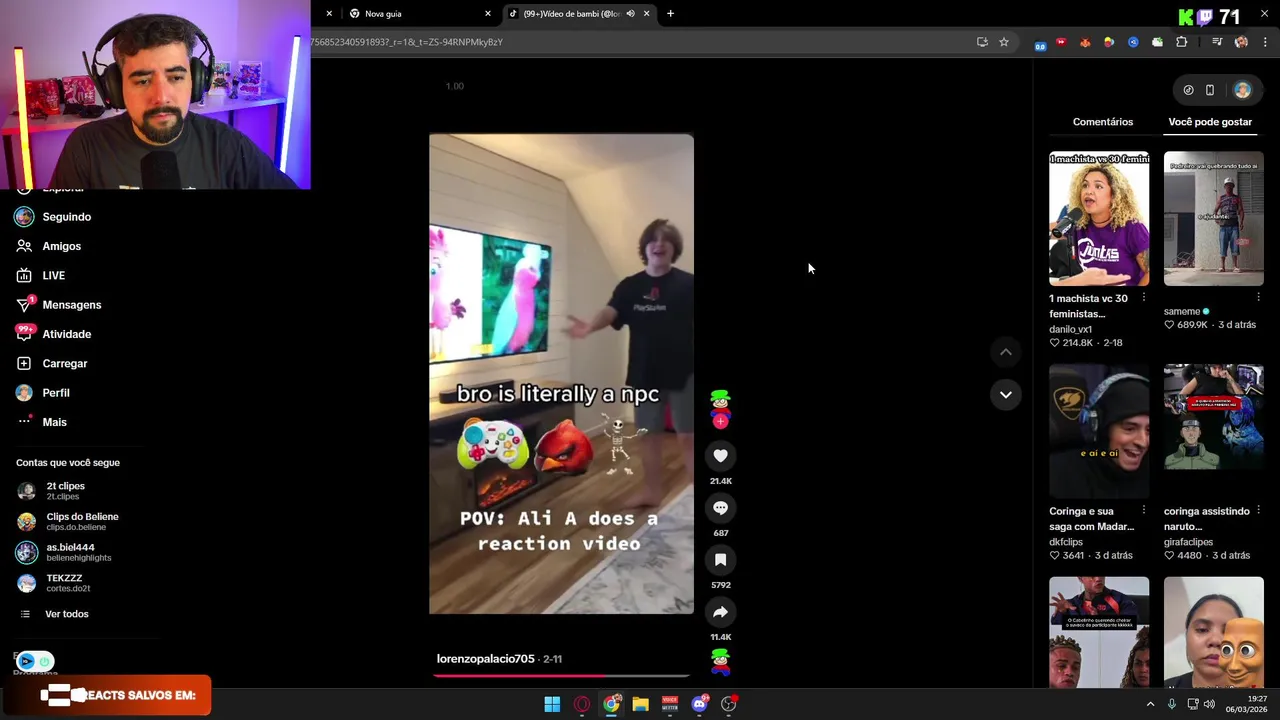Bookmark page with the star icon
Image resolution: width=1280 pixels, height=720 pixels.
1004,42
